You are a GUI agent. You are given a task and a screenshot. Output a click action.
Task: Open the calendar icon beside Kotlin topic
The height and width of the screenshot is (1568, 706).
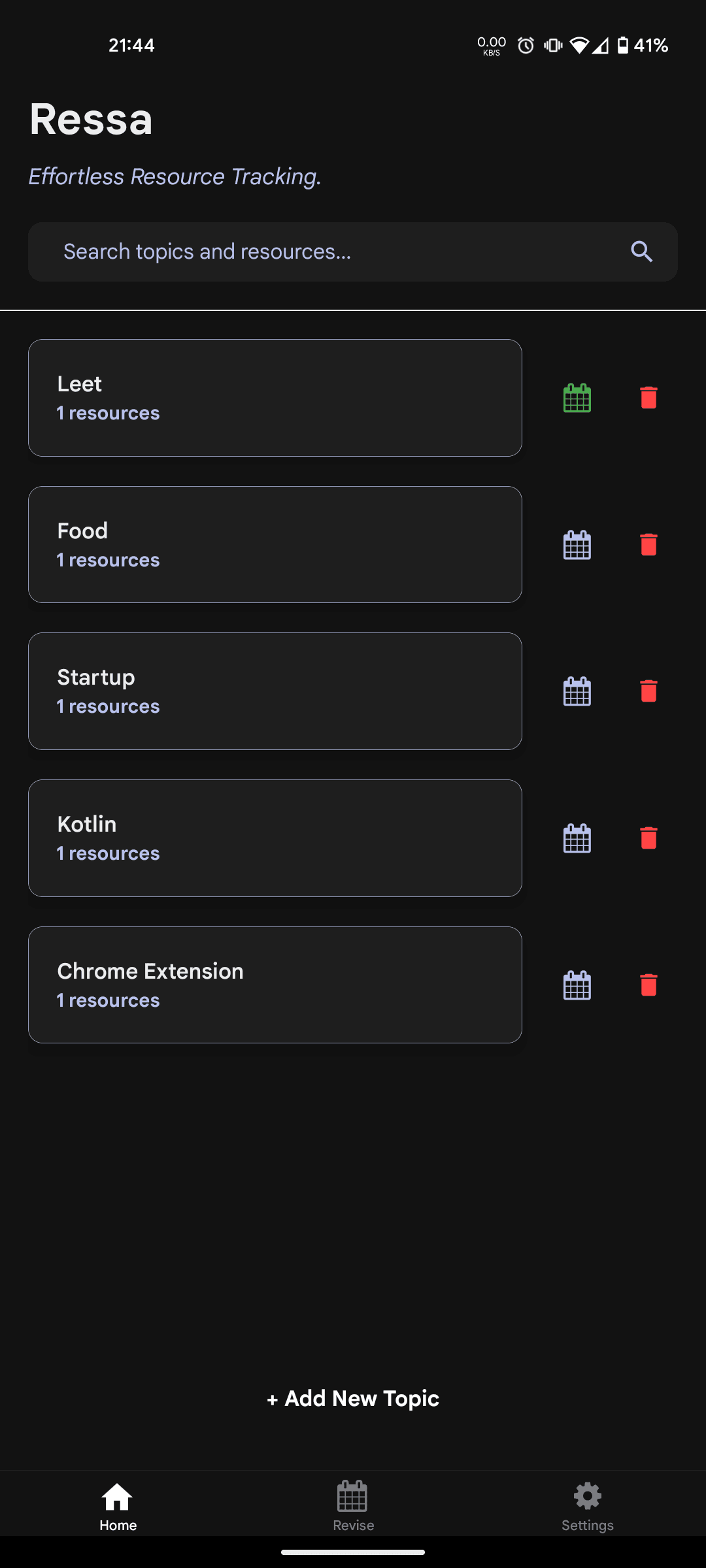(576, 838)
